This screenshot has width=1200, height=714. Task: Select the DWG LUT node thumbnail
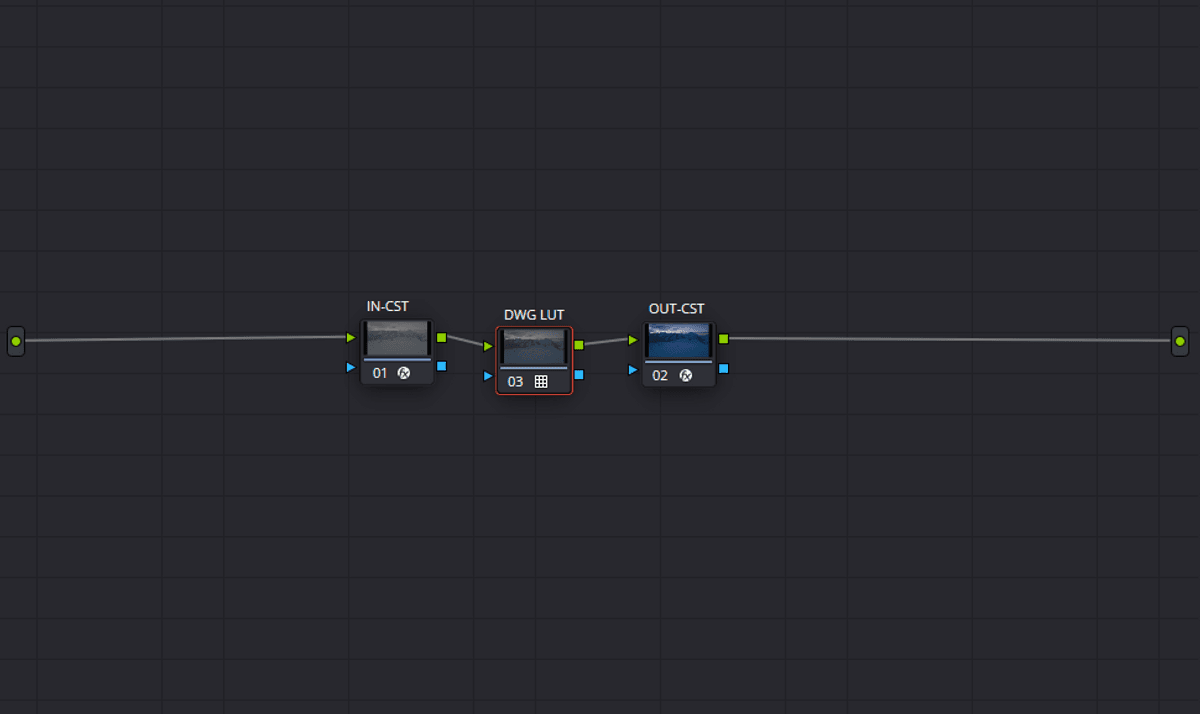click(534, 347)
